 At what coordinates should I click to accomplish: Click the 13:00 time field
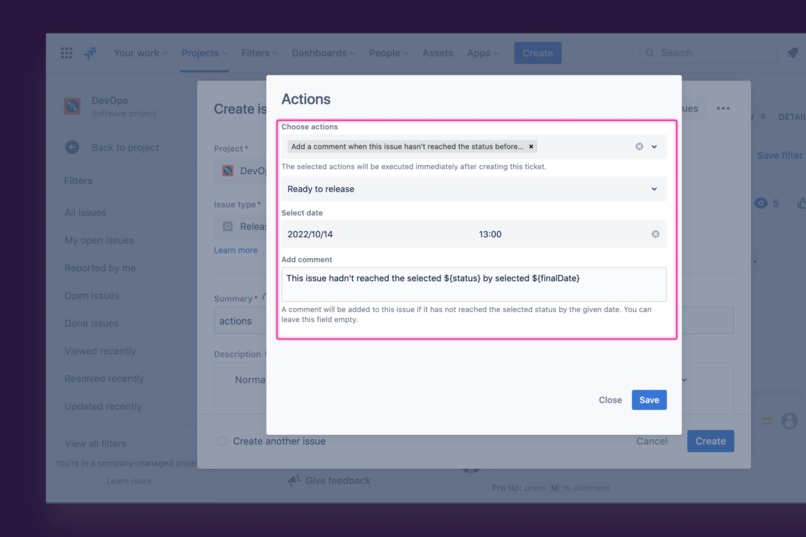click(x=490, y=234)
